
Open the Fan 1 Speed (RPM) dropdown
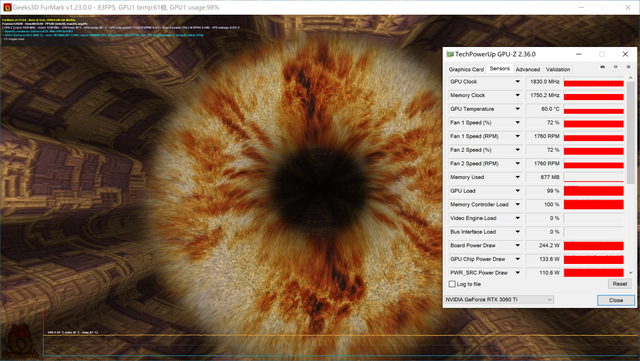click(518, 136)
